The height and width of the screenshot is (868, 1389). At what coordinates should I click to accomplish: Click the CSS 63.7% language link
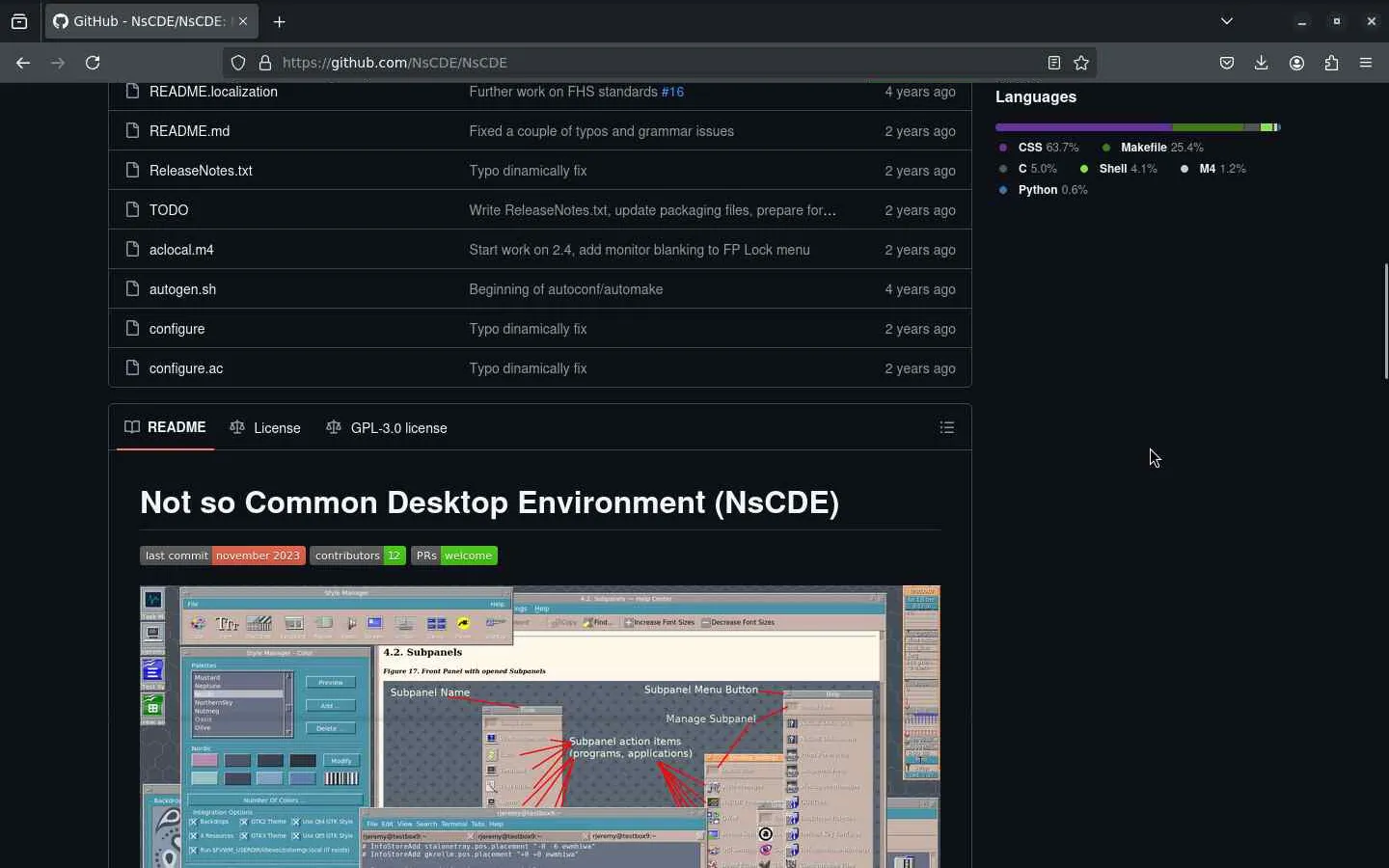pos(1039,148)
